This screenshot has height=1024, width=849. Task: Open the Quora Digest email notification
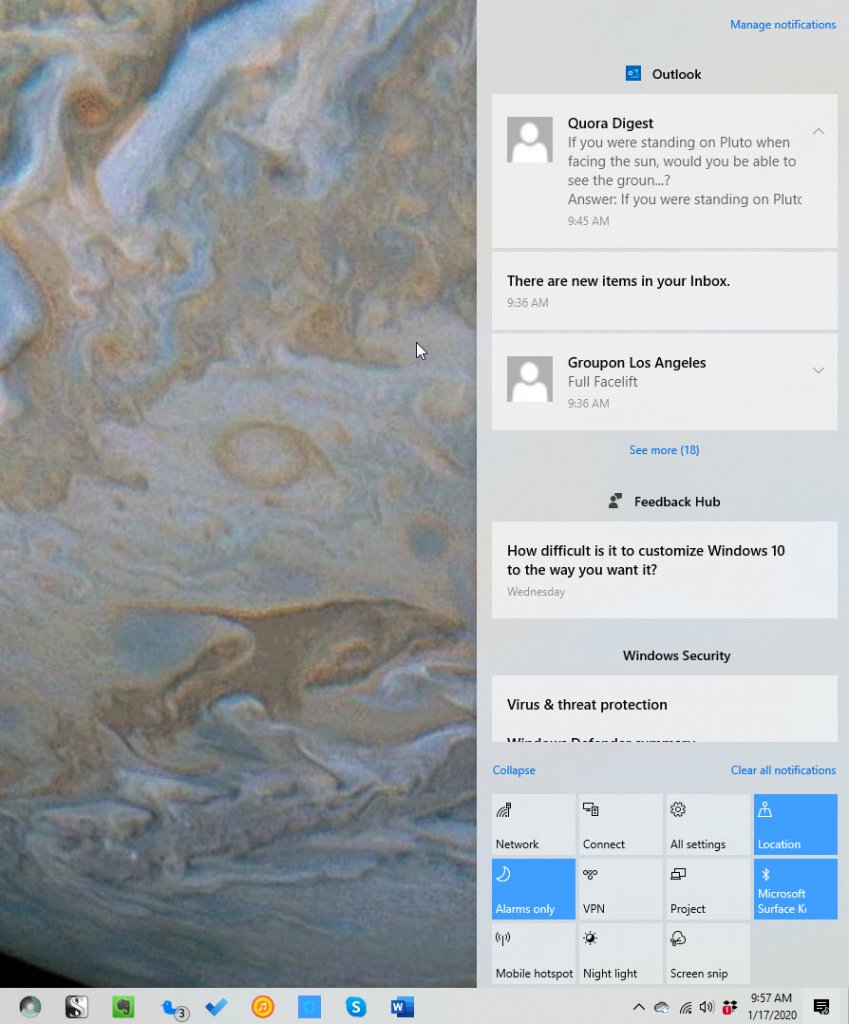coord(664,171)
